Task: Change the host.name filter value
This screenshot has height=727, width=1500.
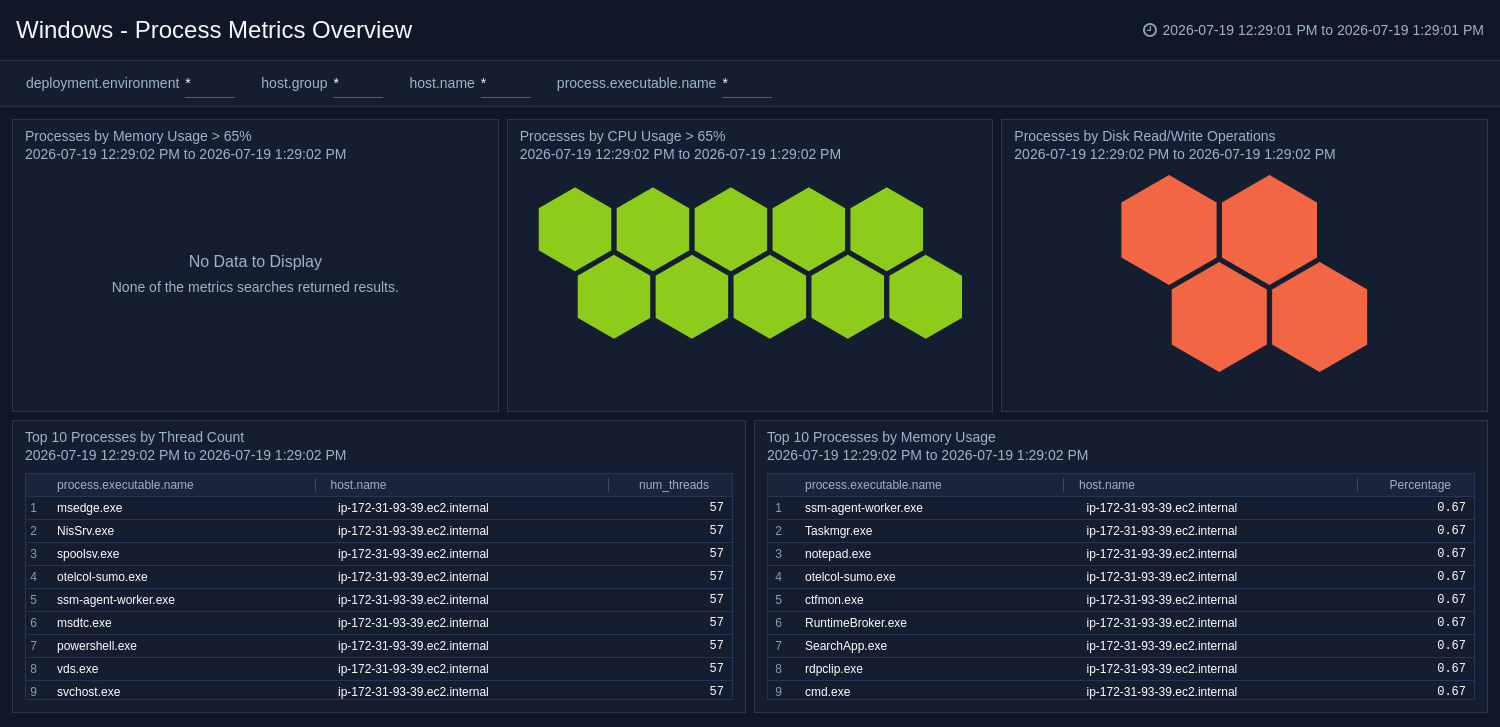Action: coord(506,84)
